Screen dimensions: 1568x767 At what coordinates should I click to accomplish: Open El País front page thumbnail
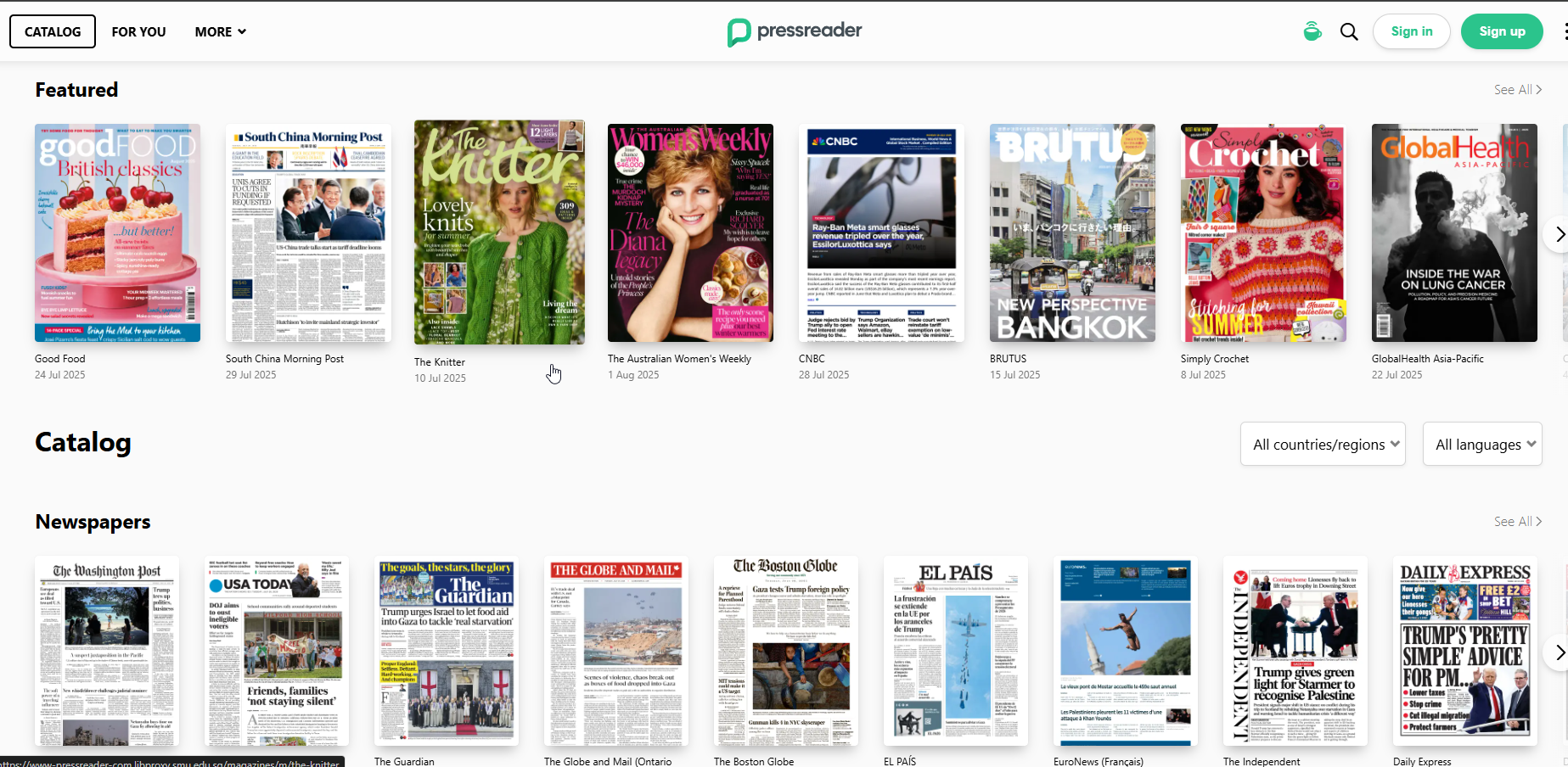pyautogui.click(x=956, y=651)
